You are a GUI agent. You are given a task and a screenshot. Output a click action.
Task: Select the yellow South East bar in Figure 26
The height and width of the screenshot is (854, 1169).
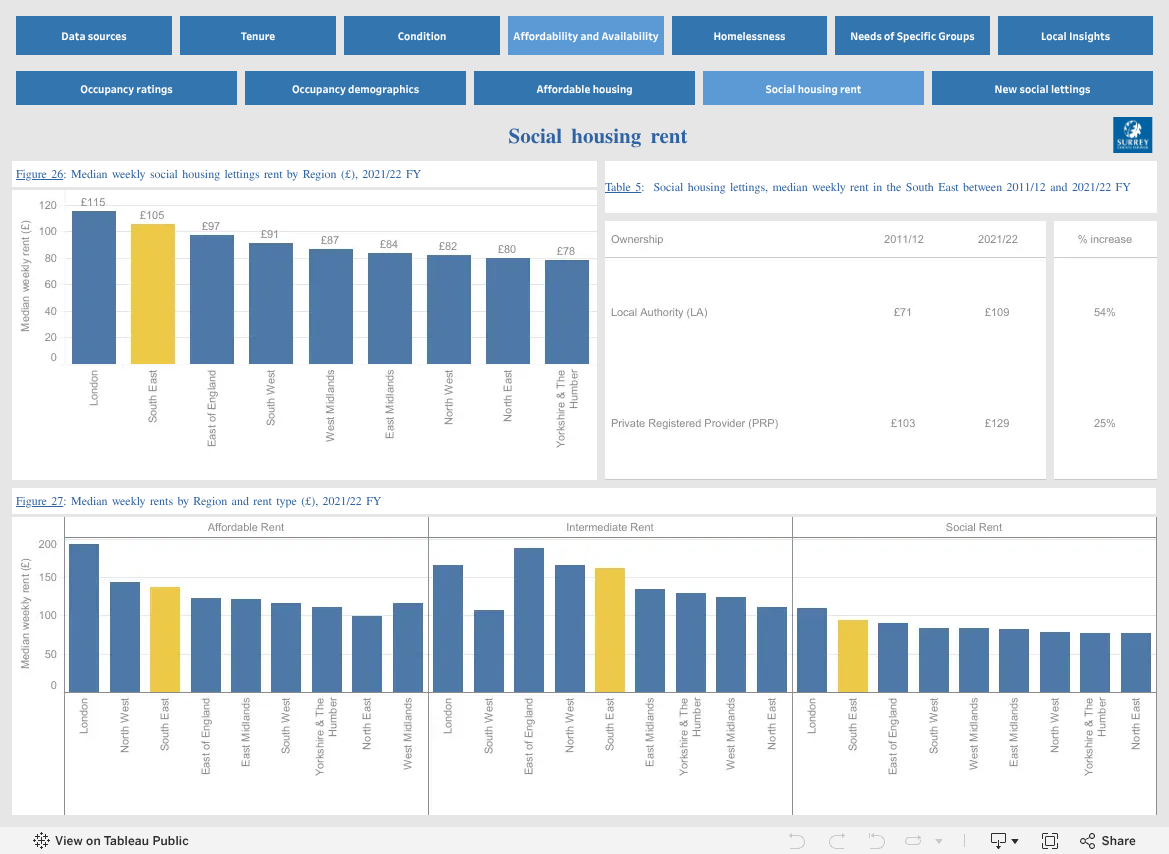(x=153, y=294)
